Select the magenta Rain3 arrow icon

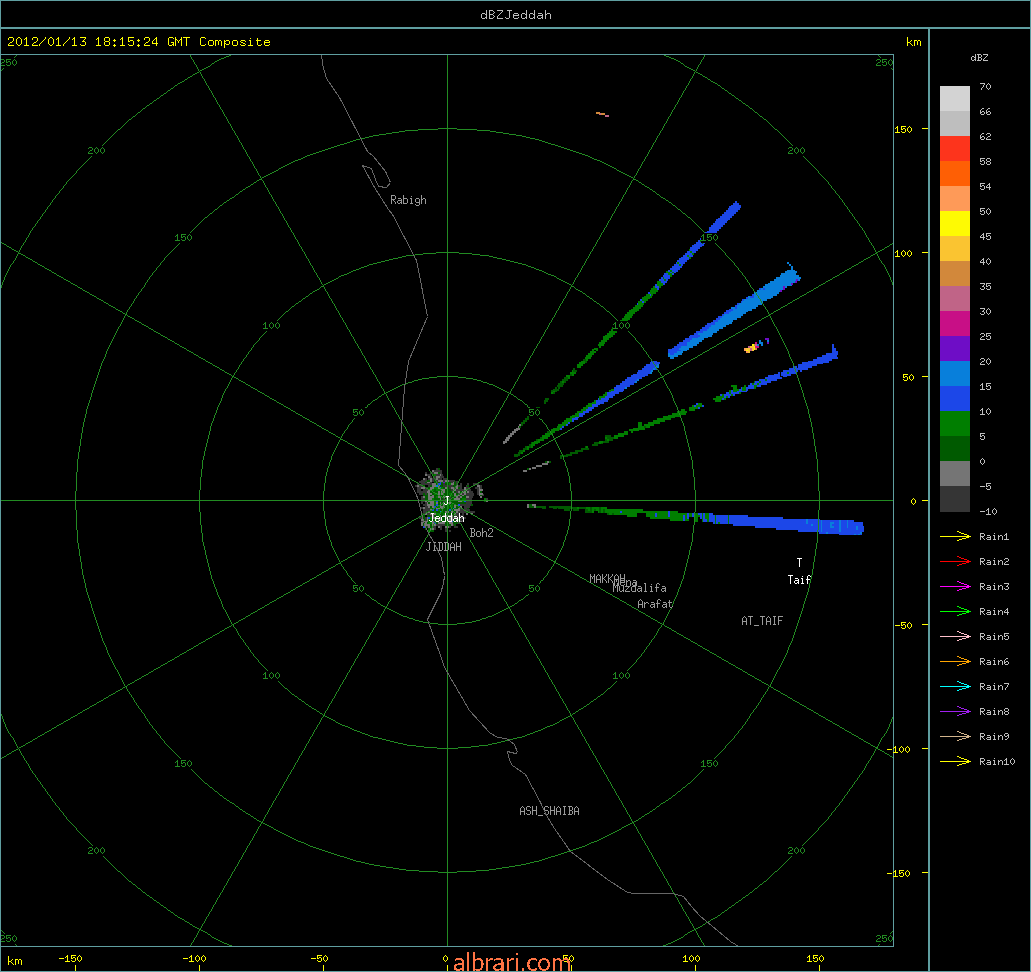955,587
